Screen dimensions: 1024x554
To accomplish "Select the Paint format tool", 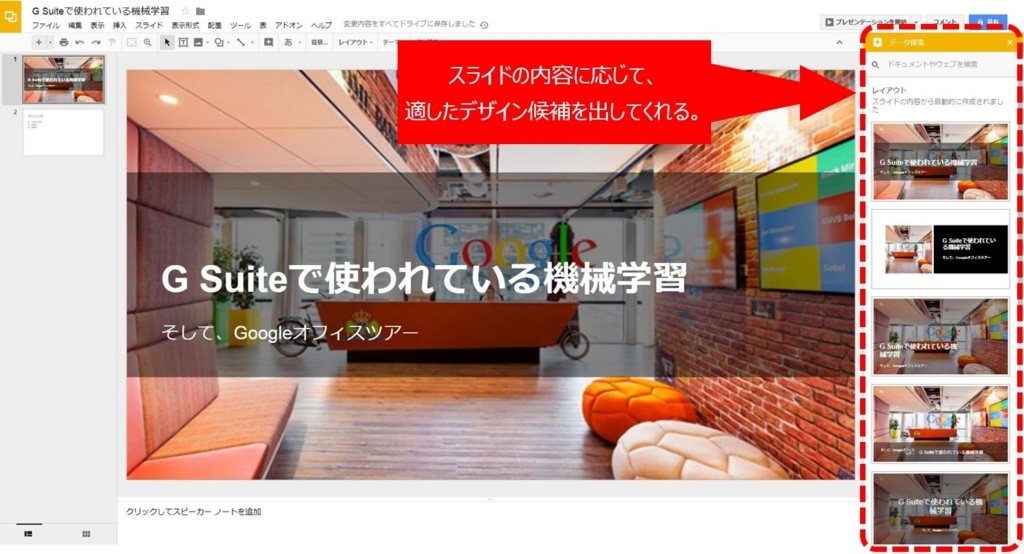I will click(x=112, y=42).
